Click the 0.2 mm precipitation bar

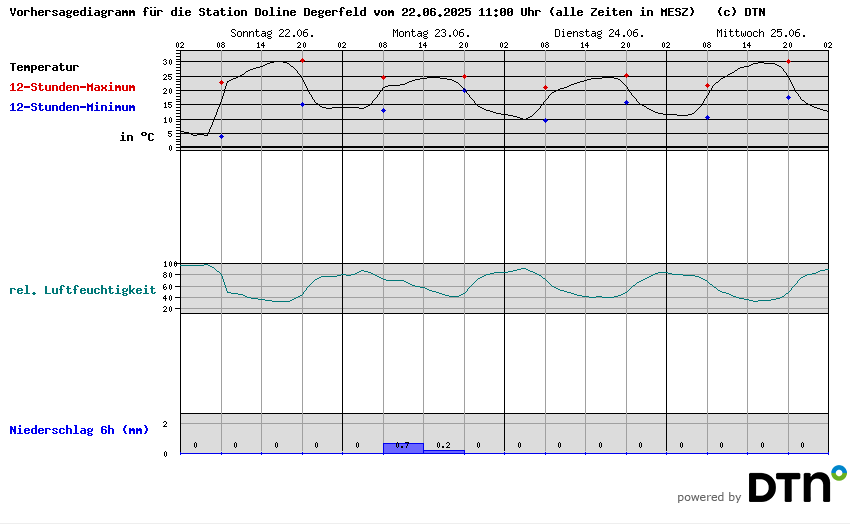click(444, 451)
